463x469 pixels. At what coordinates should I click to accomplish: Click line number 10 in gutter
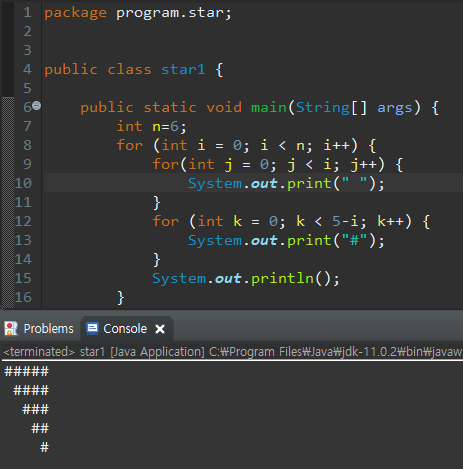(23, 183)
